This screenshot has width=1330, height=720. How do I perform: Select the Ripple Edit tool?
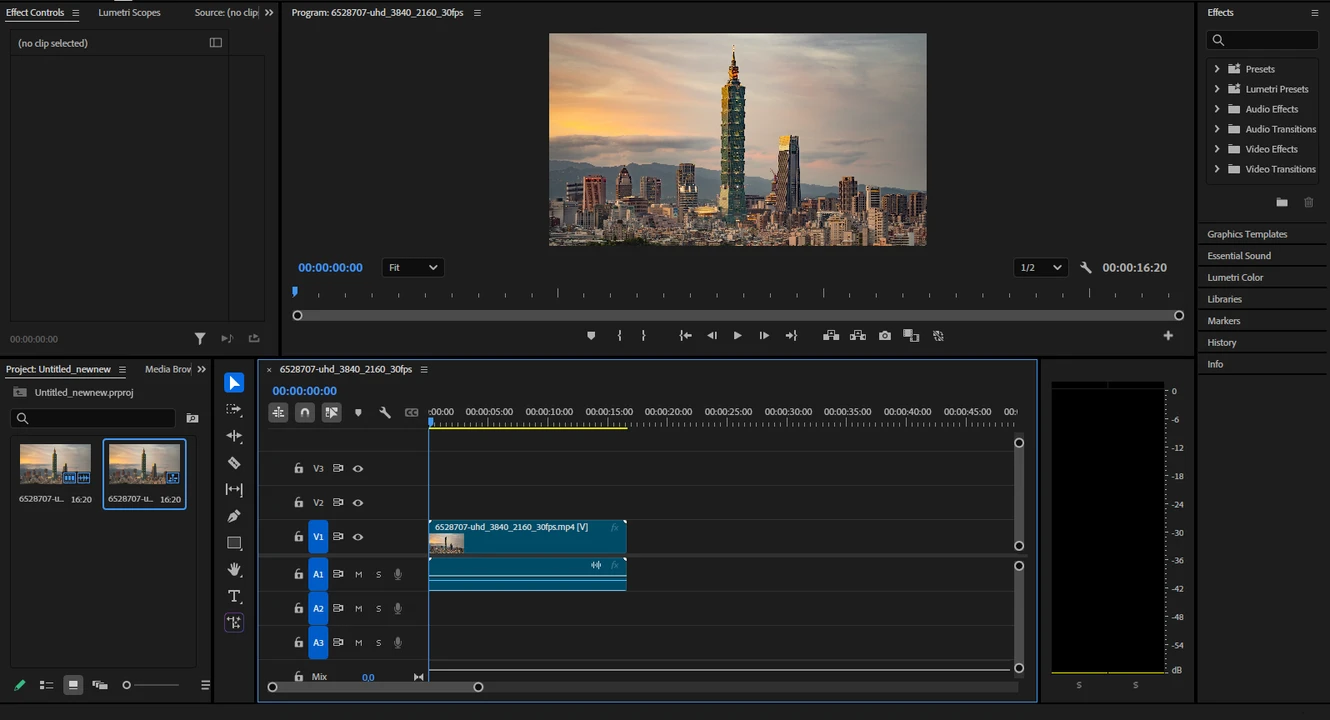234,436
